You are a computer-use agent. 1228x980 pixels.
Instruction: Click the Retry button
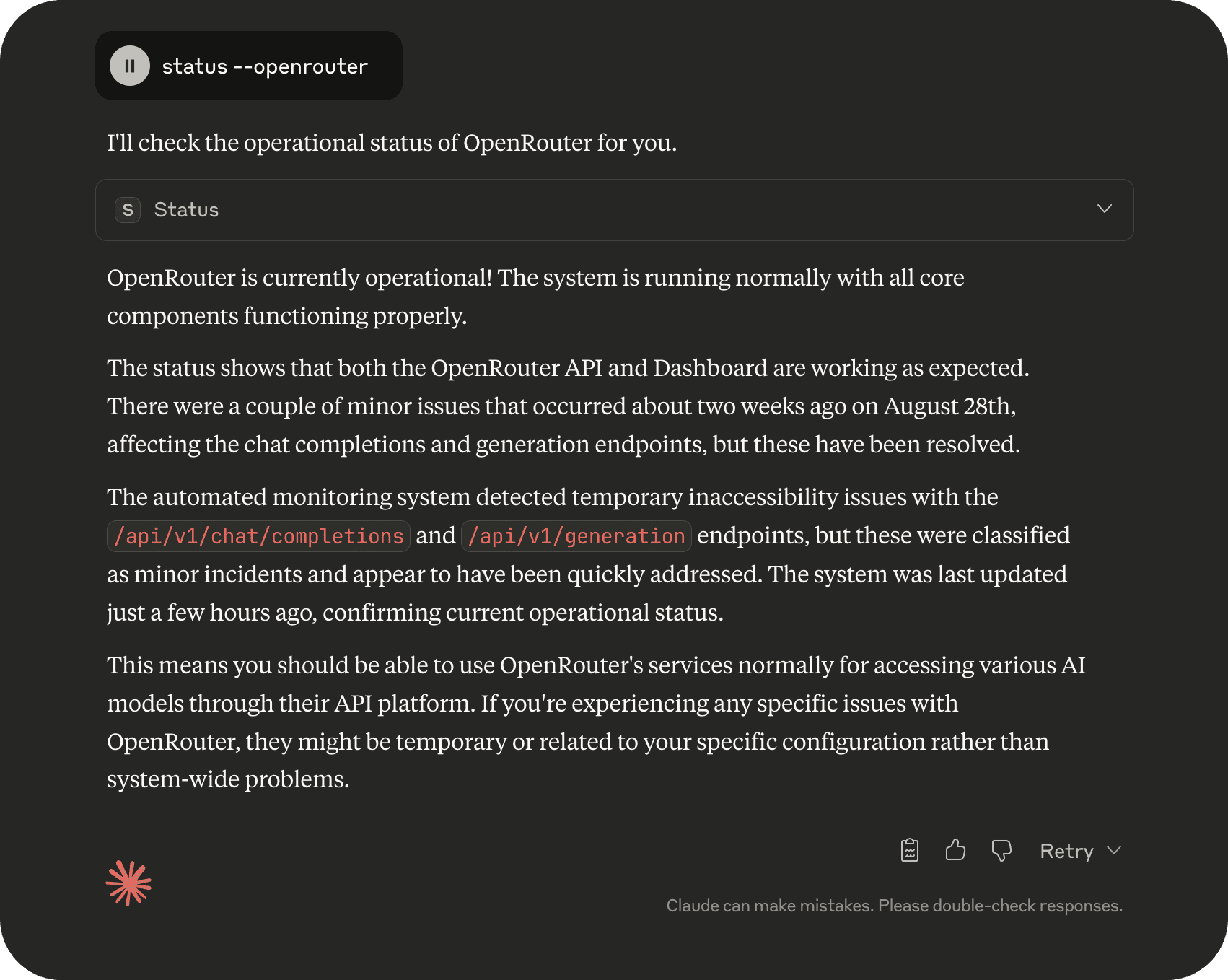click(1066, 851)
